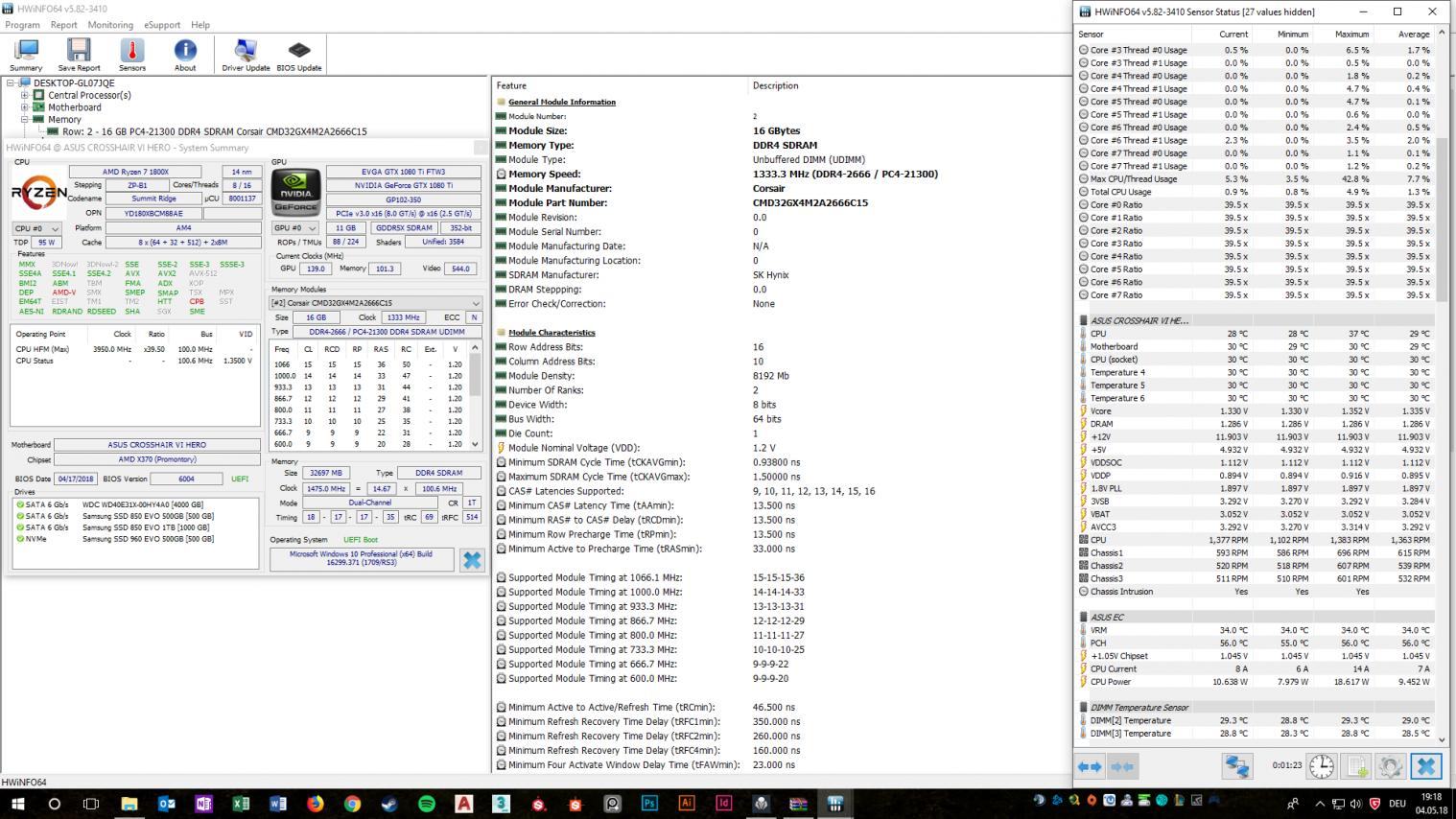Click the About info icon
Screen dimensions: 1456x819
(185, 55)
